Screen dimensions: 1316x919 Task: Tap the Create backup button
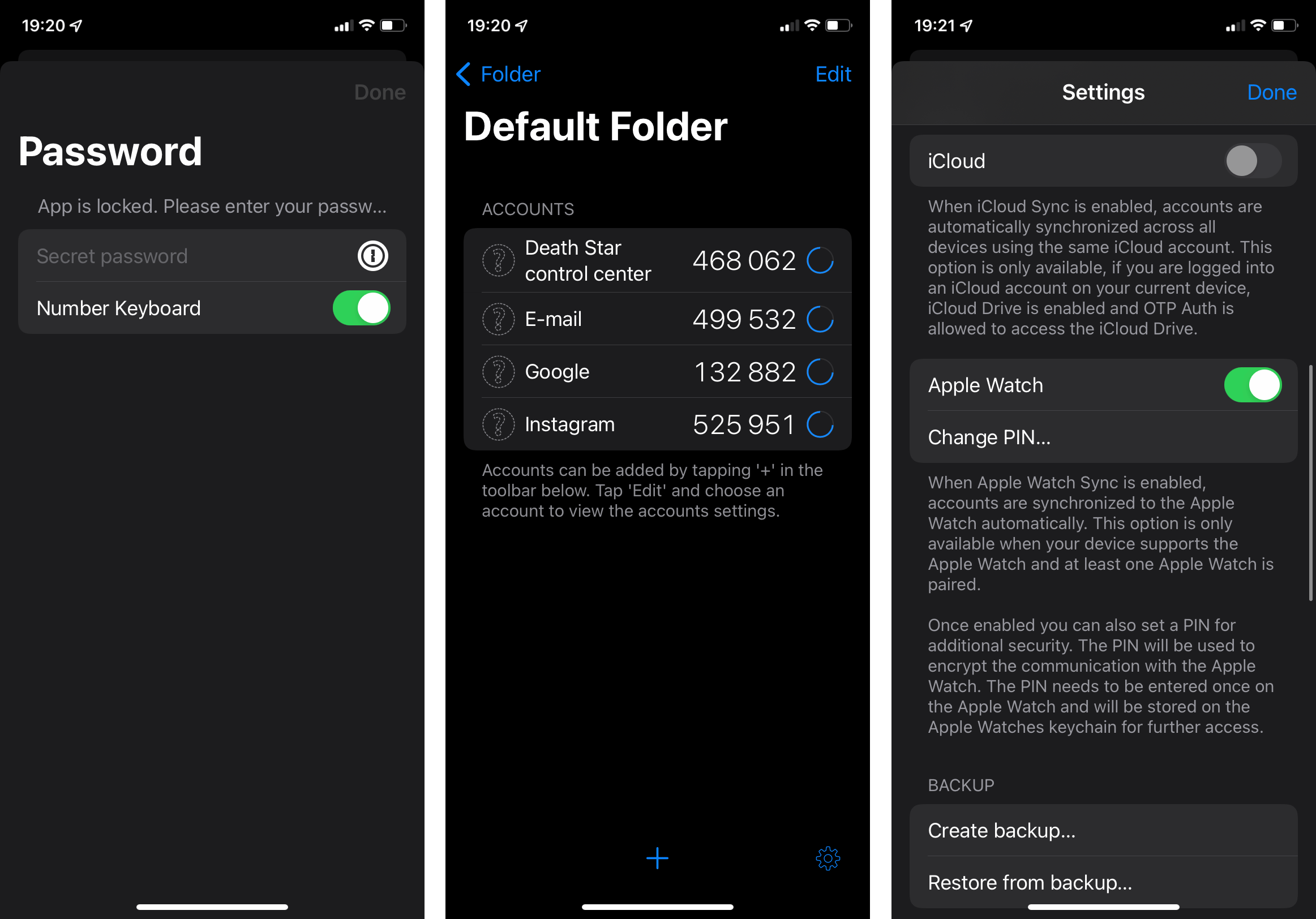tap(1097, 830)
